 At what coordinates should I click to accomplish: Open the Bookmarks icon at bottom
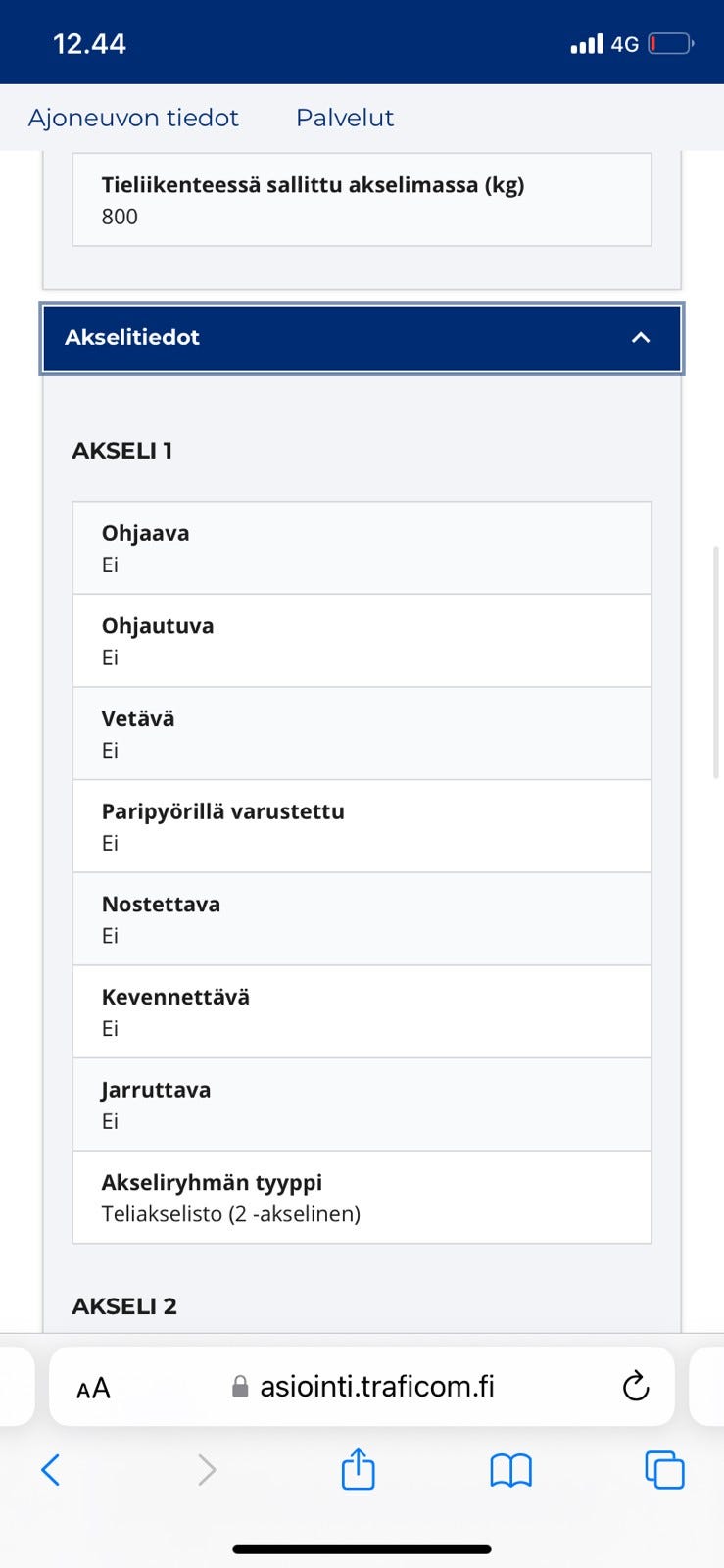point(510,1470)
